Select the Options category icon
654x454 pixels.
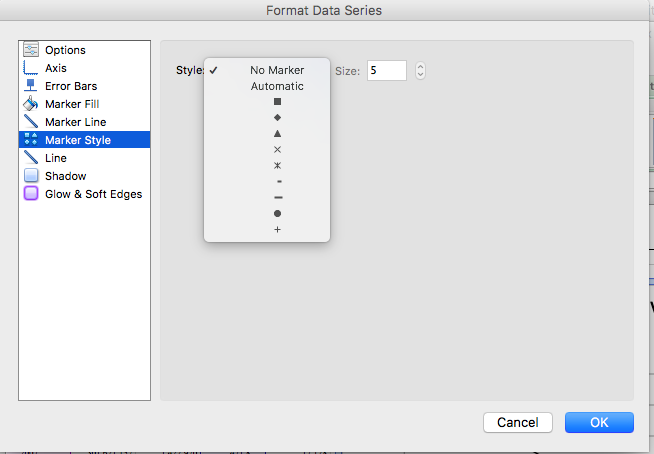point(30,50)
